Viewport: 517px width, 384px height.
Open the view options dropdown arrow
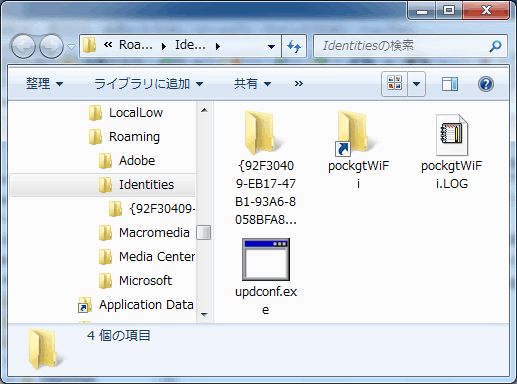[416, 84]
